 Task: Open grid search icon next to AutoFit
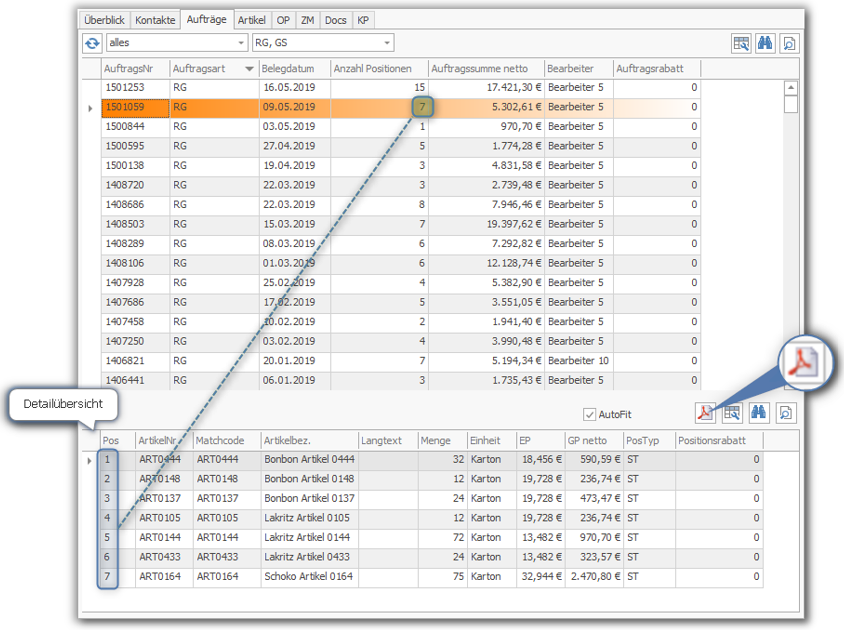[732, 413]
